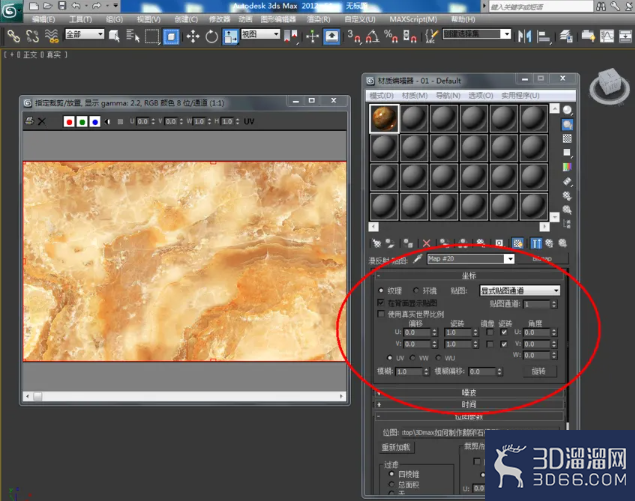Activate the Select Object tool
The width and height of the screenshot is (635, 501).
click(114, 36)
